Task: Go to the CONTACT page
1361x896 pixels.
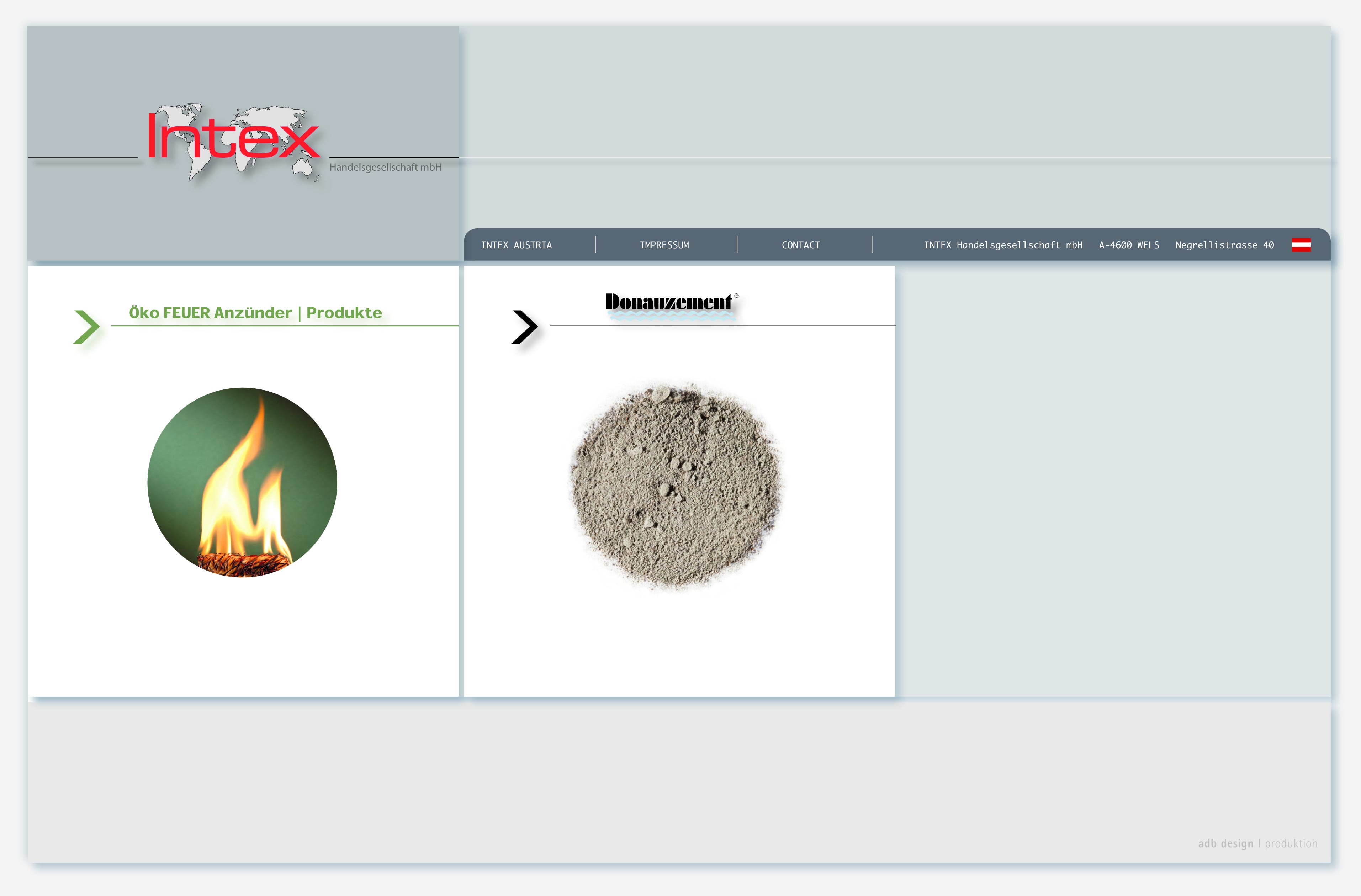Action: (x=801, y=245)
